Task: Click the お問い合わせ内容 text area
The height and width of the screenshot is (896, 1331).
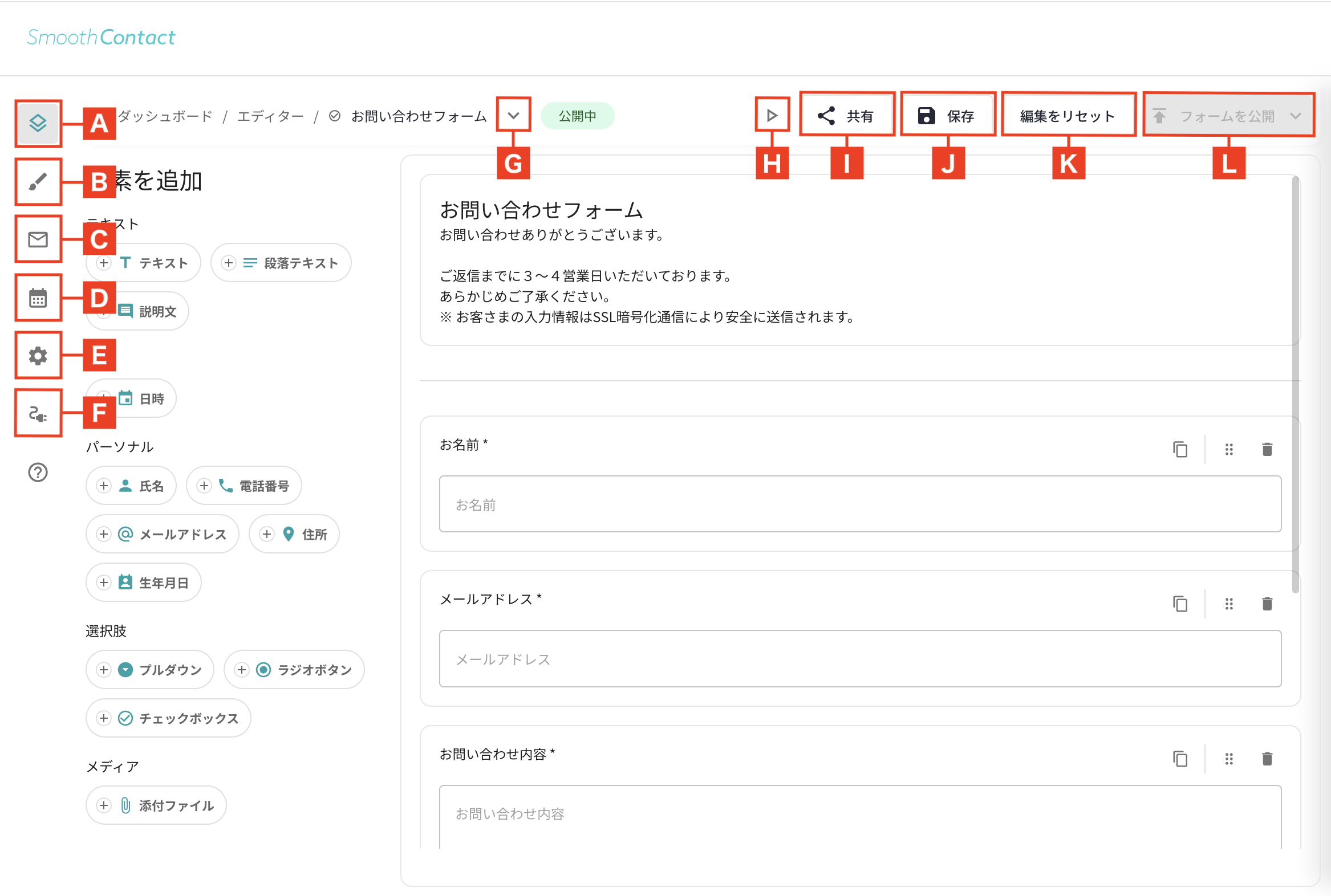Action: click(x=860, y=817)
